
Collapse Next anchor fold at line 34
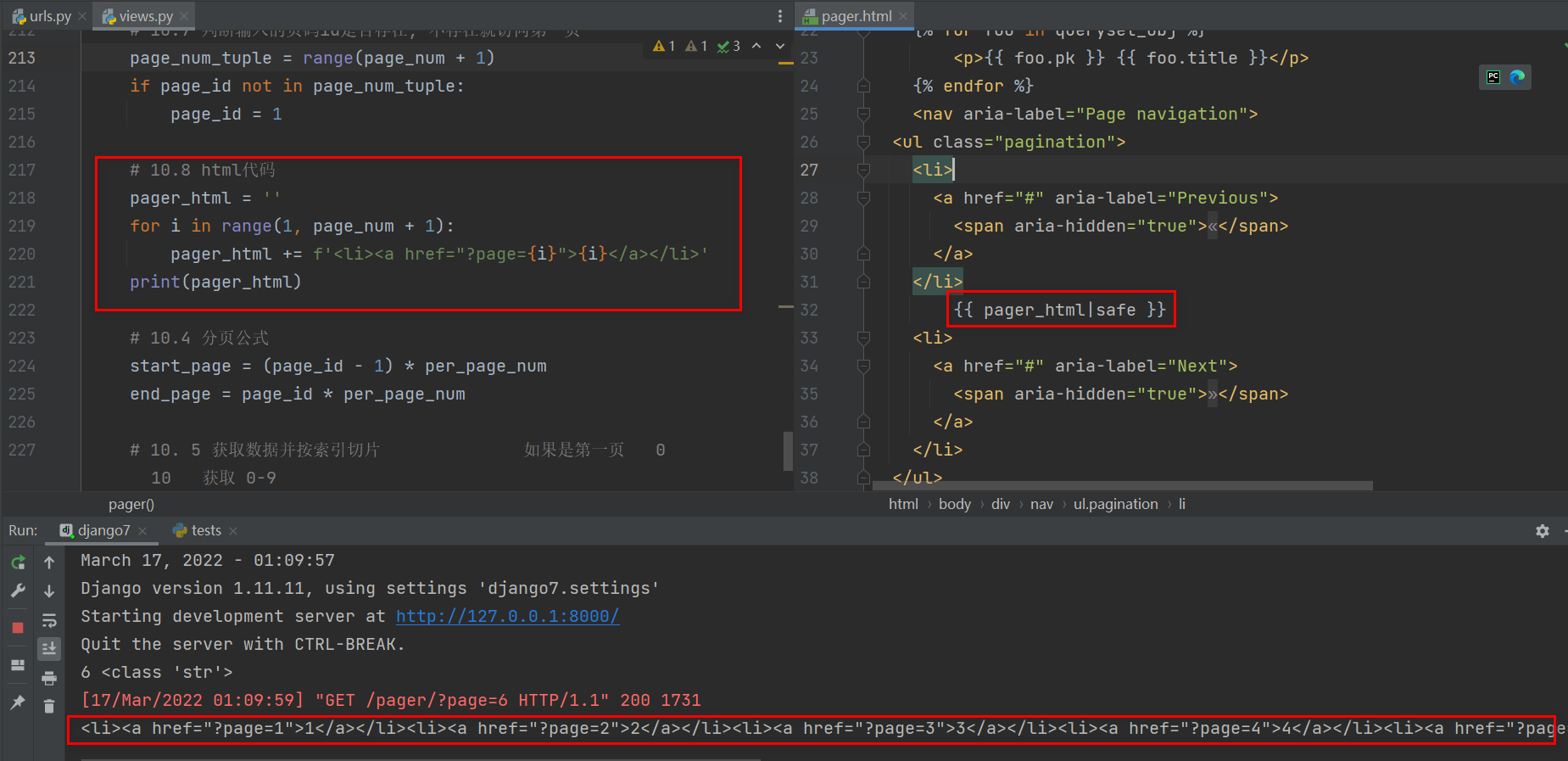[x=863, y=366]
